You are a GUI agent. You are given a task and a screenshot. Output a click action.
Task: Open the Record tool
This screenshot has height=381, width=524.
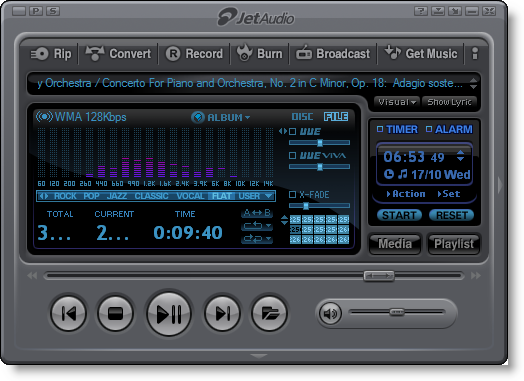point(194,53)
